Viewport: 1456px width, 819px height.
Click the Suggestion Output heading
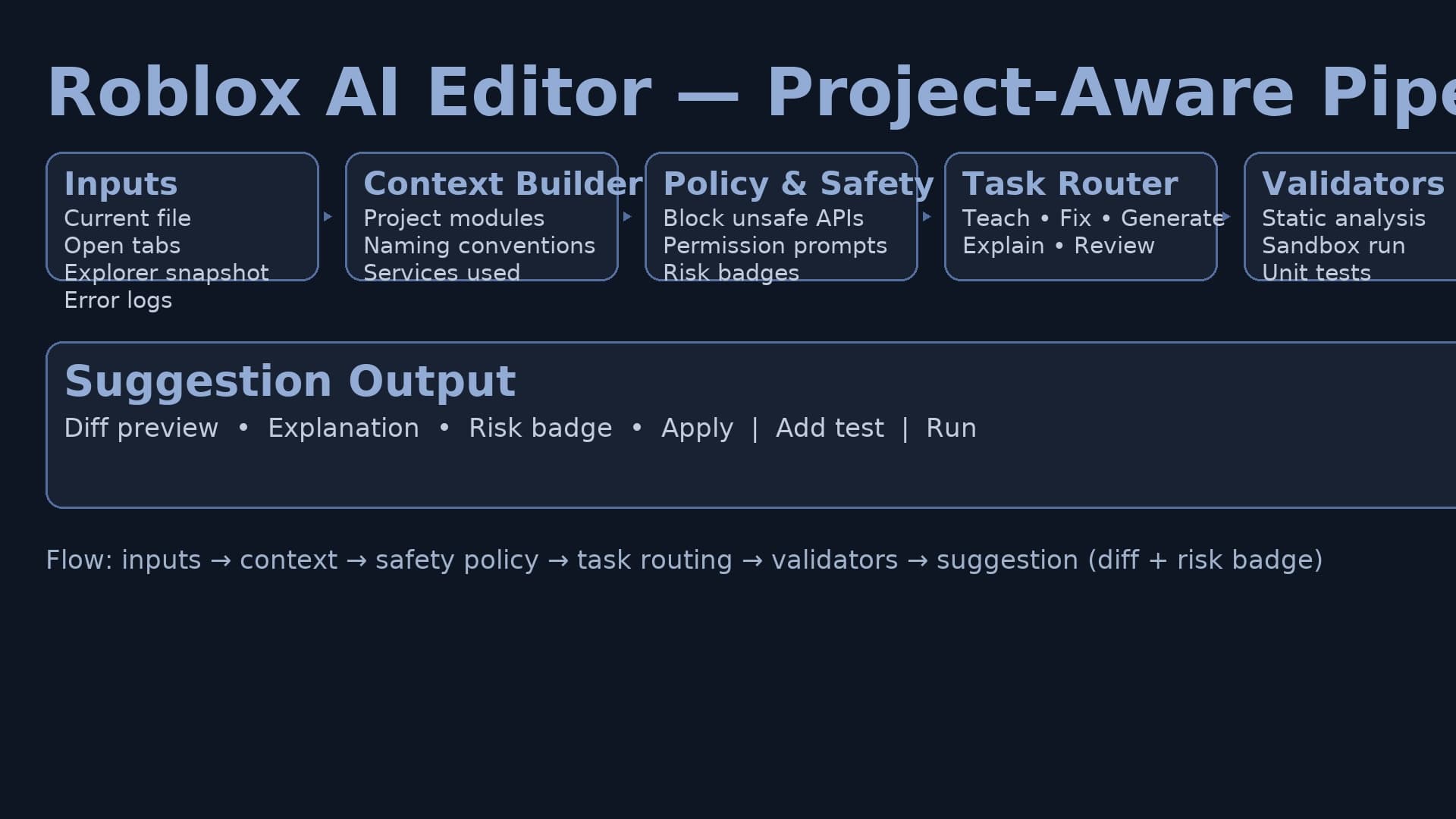(290, 381)
